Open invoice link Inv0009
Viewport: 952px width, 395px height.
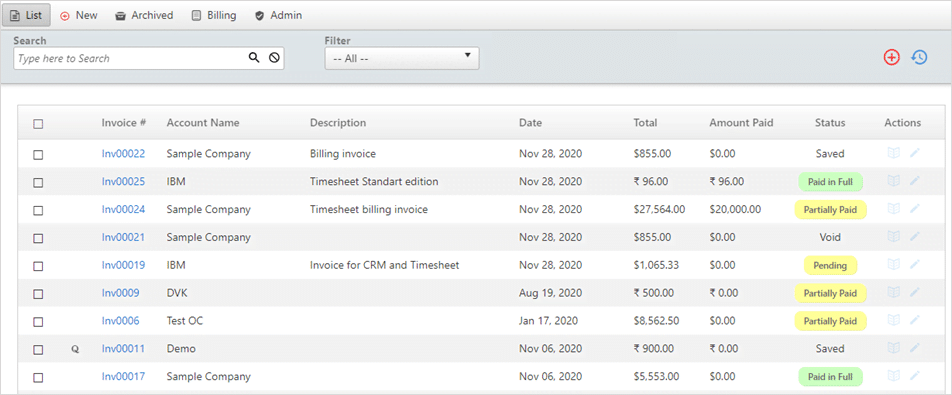[120, 292]
